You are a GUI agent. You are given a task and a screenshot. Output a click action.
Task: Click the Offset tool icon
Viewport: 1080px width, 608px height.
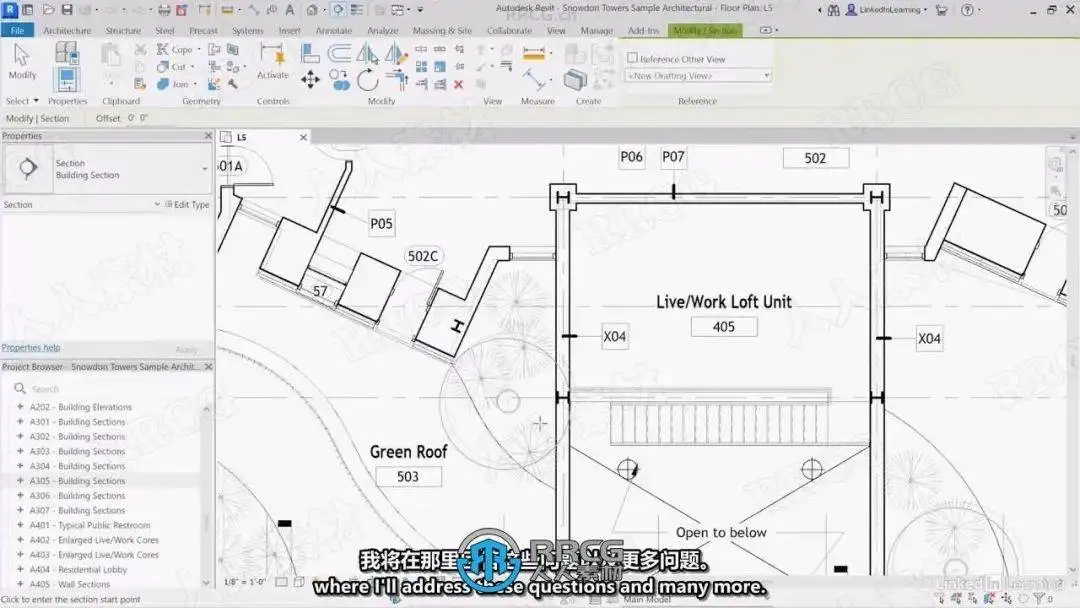[x=339, y=53]
